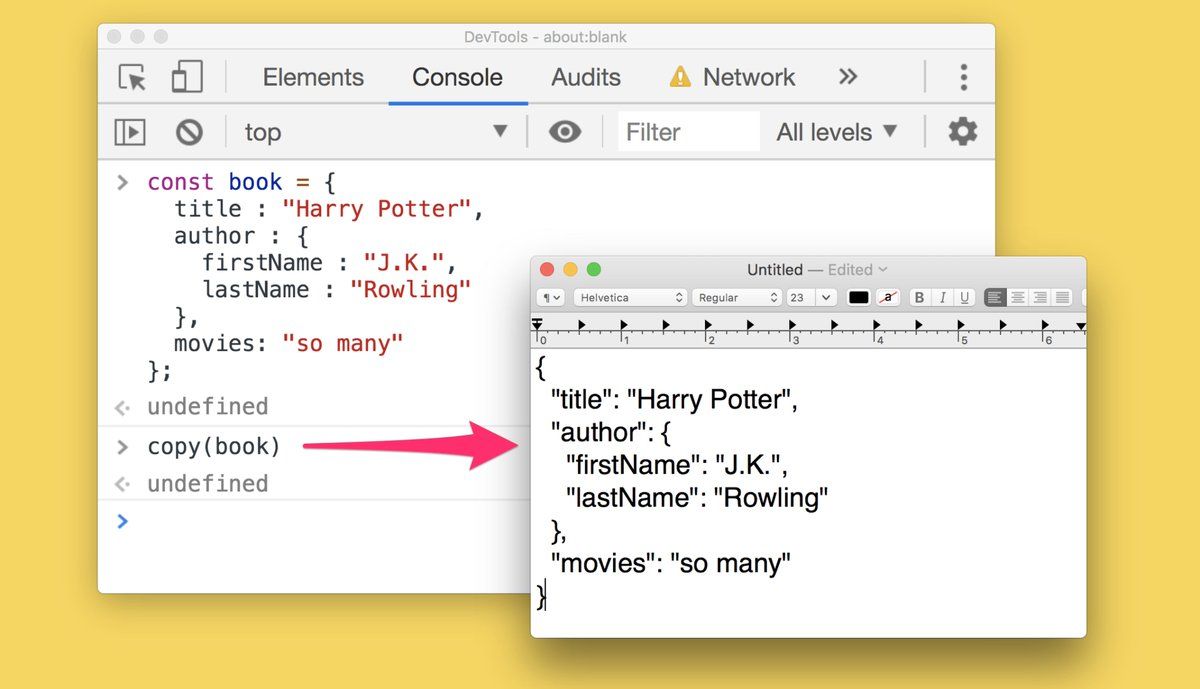
Task: Open the top context dropdown
Action: (x=377, y=132)
